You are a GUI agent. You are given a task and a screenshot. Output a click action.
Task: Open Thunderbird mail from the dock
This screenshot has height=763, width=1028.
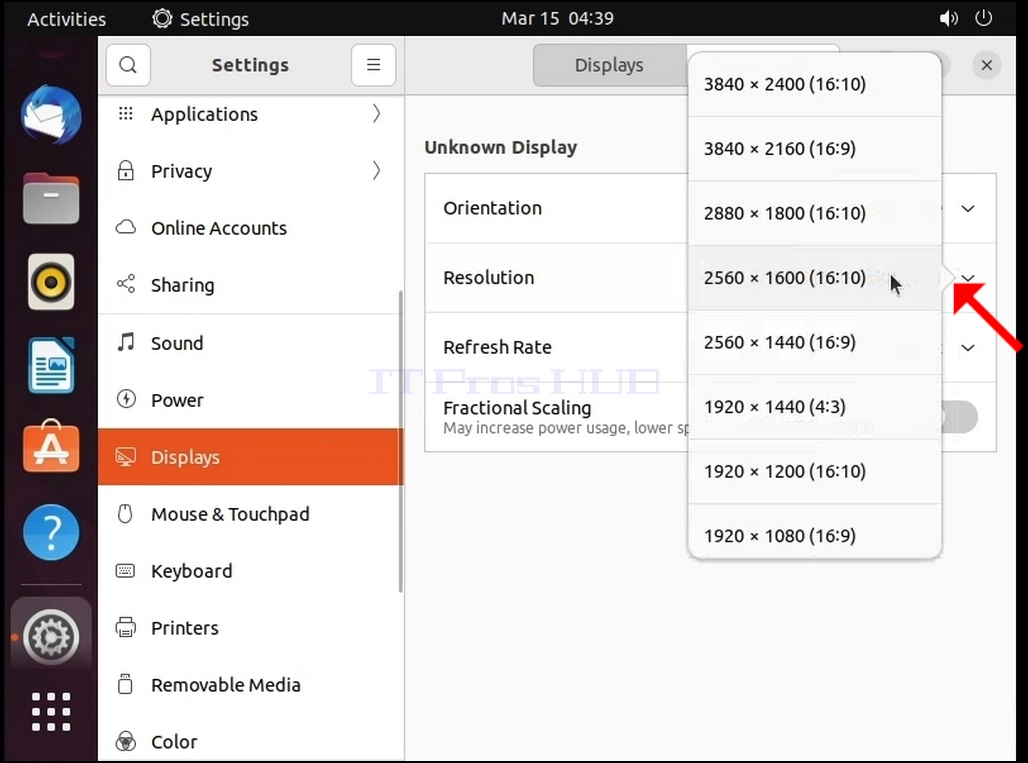[51, 115]
